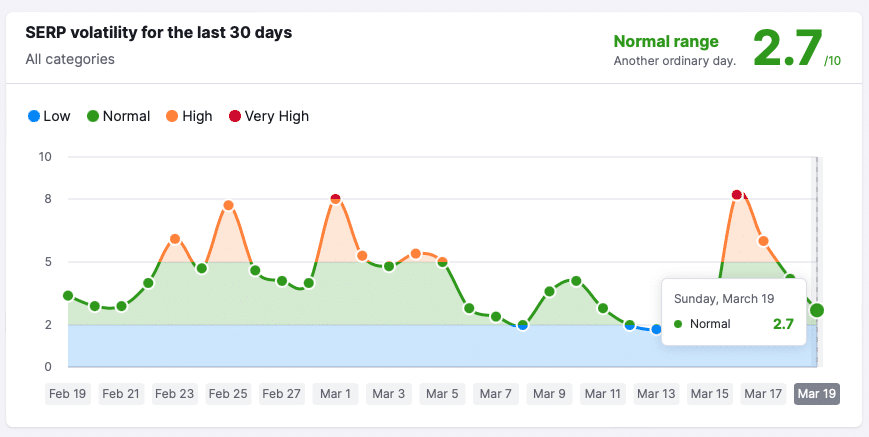
Task: Click the blue low point near Mar 8
Action: coord(522,325)
